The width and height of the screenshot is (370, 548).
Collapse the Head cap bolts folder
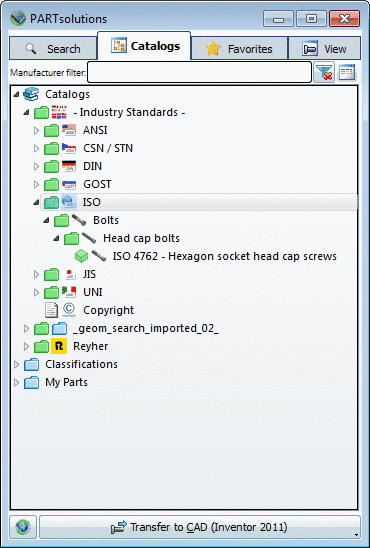point(56,239)
